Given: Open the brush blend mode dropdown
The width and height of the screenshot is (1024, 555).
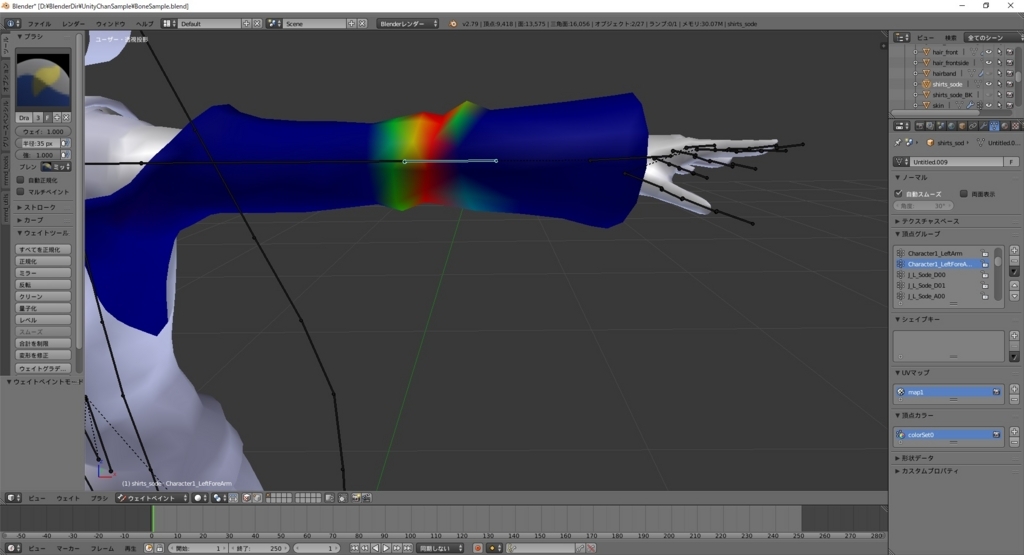Looking at the screenshot, I should (x=56, y=166).
